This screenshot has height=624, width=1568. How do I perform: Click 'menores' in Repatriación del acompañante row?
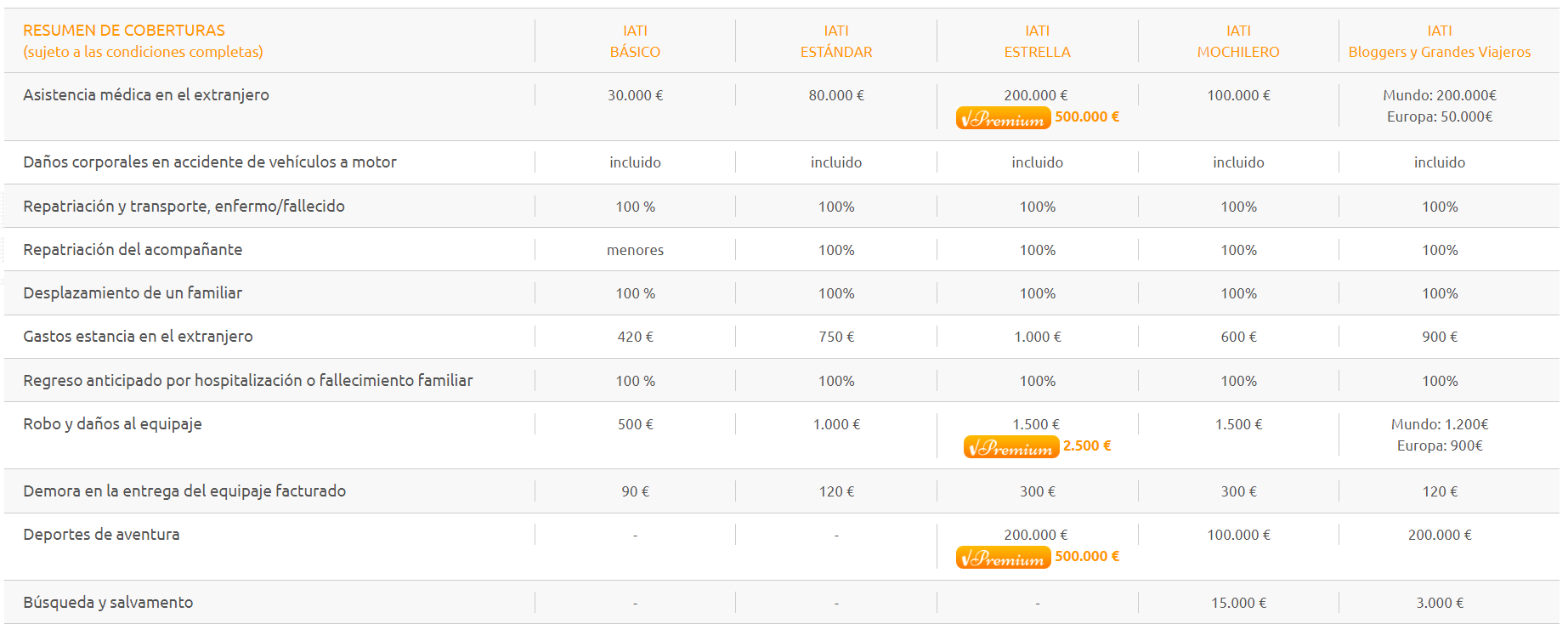[635, 251]
